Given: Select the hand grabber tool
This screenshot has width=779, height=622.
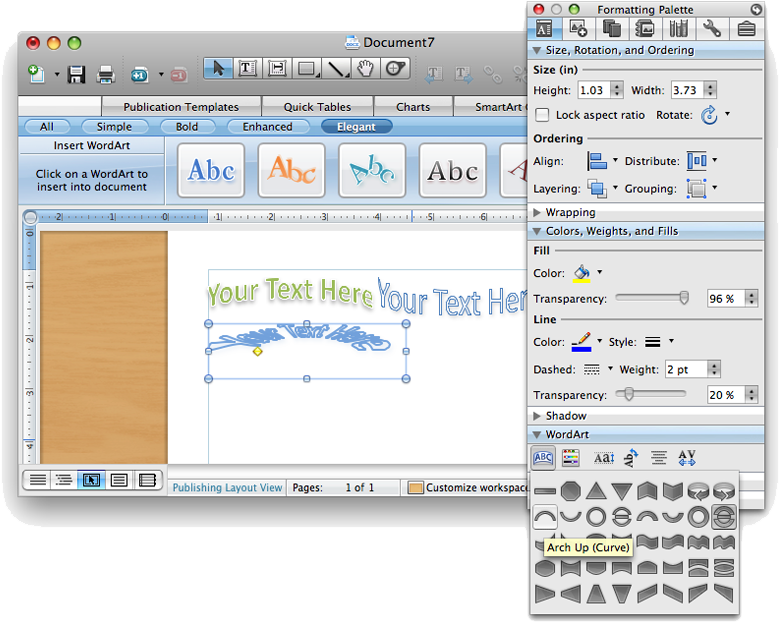Looking at the screenshot, I should pyautogui.click(x=366, y=69).
